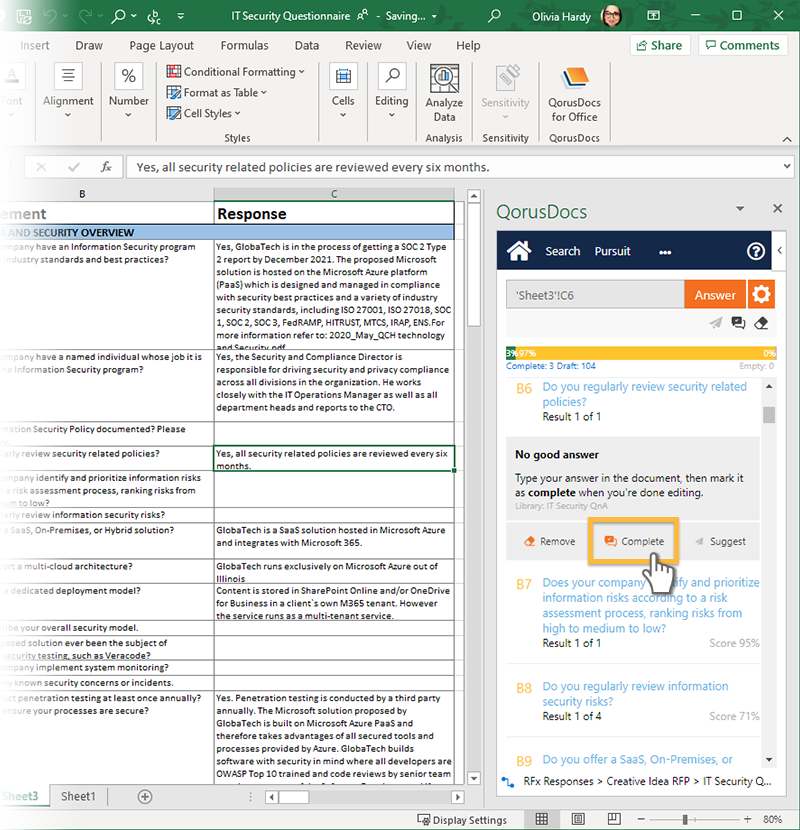The width and height of the screenshot is (800, 830).
Task: Open QorusDocs answer settings gear
Action: point(762,295)
